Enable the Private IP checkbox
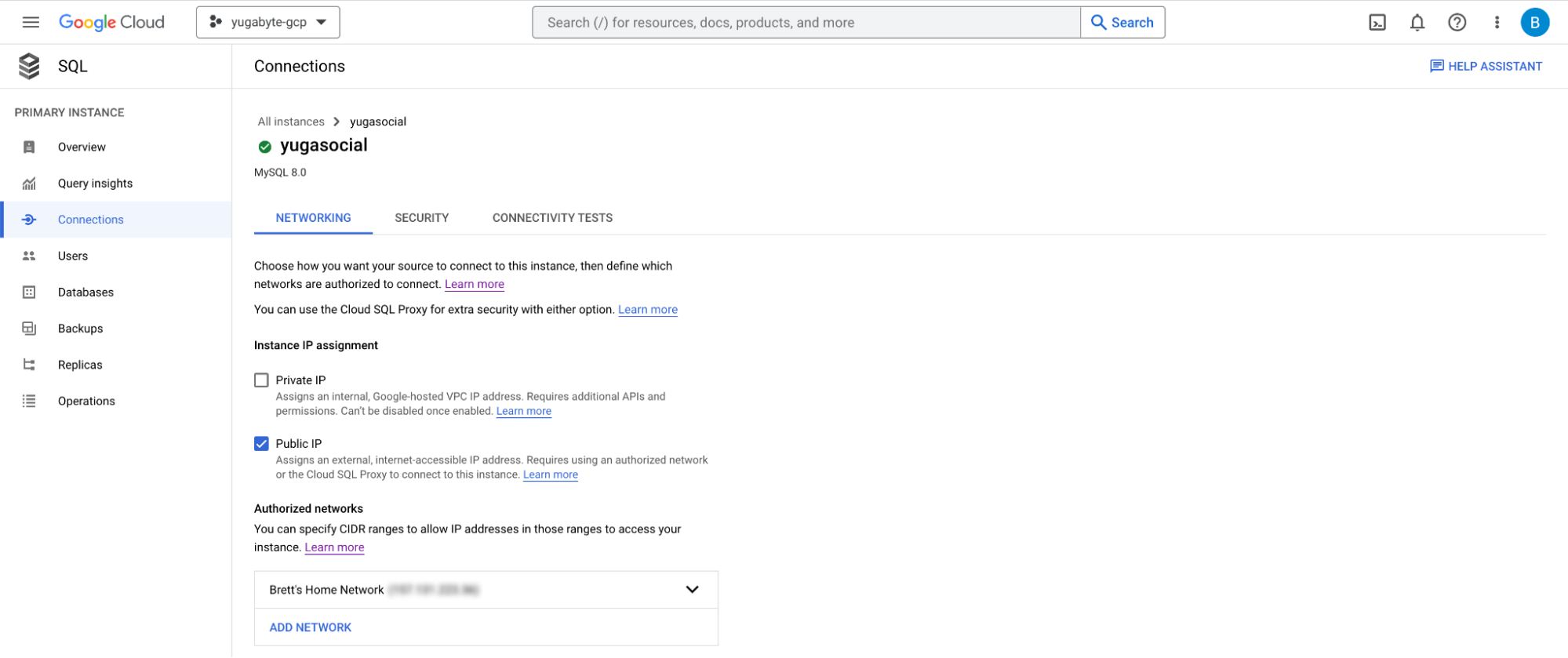Image resolution: width=1568 pixels, height=658 pixels. coord(261,380)
